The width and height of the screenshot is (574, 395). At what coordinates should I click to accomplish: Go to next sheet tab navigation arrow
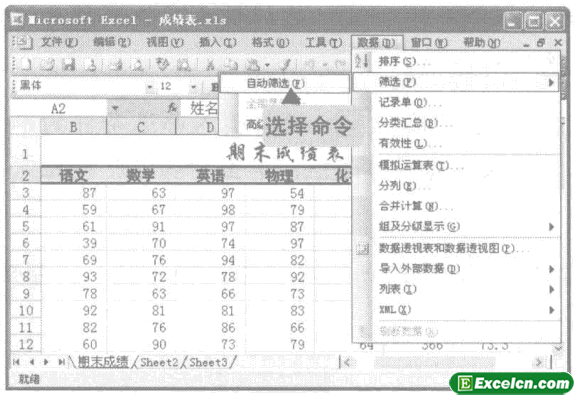(46, 362)
